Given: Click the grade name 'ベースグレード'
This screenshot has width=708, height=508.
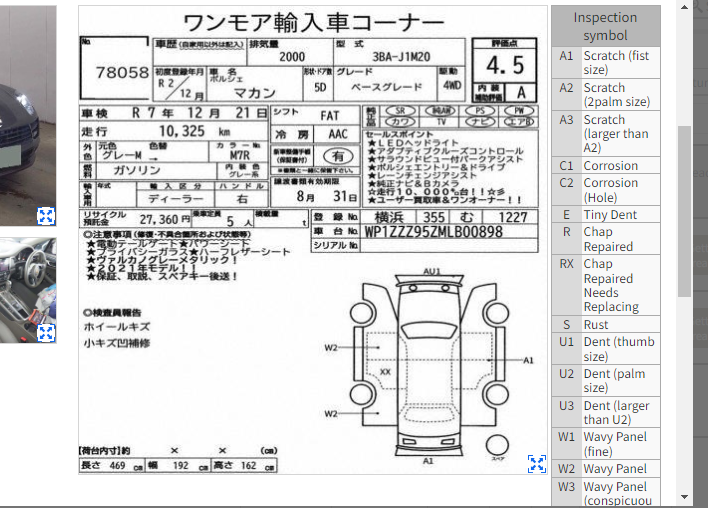Looking at the screenshot, I should [x=386, y=87].
